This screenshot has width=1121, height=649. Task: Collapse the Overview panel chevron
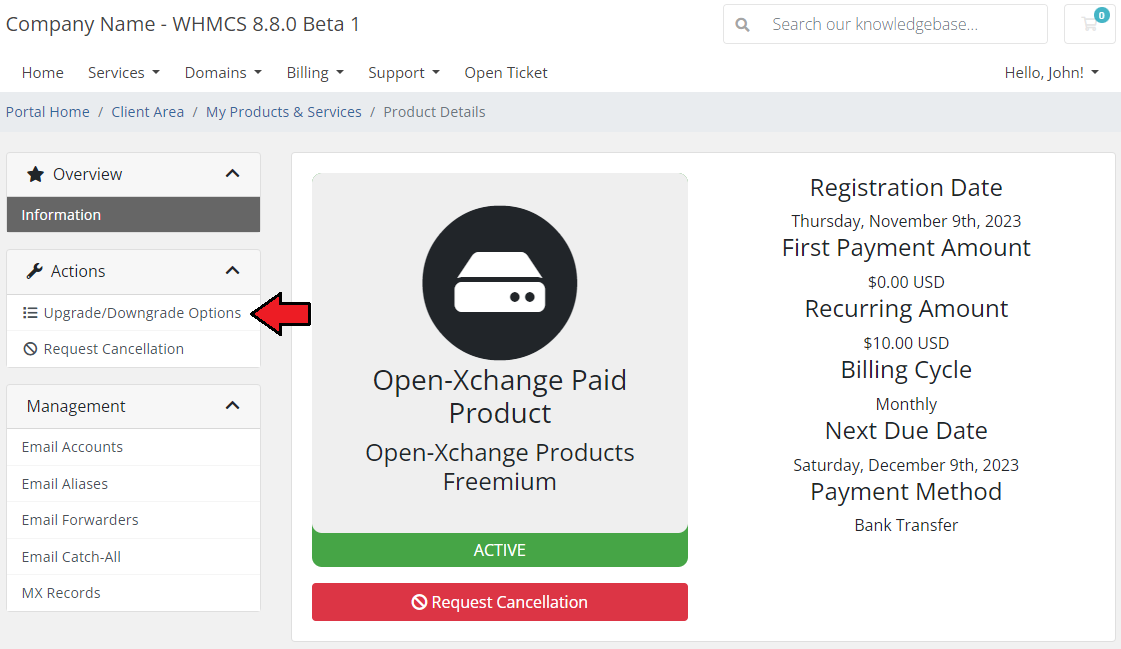pos(232,174)
